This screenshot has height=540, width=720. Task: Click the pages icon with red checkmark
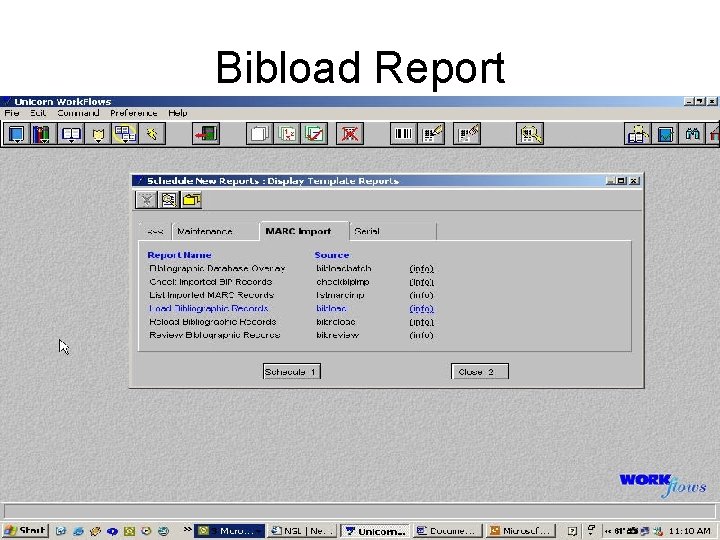[x=314, y=134]
